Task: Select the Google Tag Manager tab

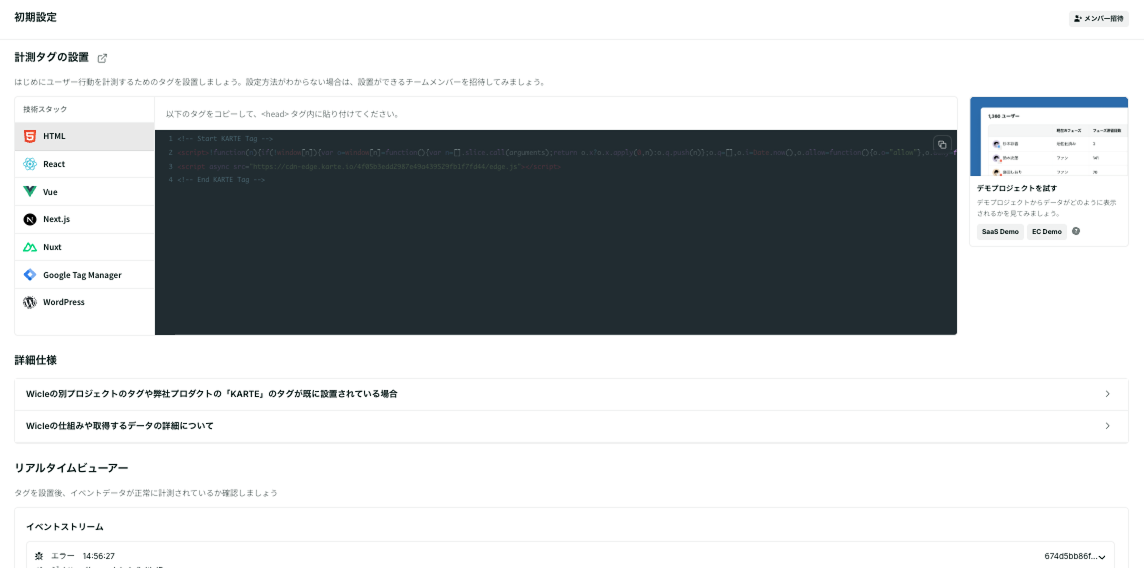Action: pyautogui.click(x=85, y=275)
